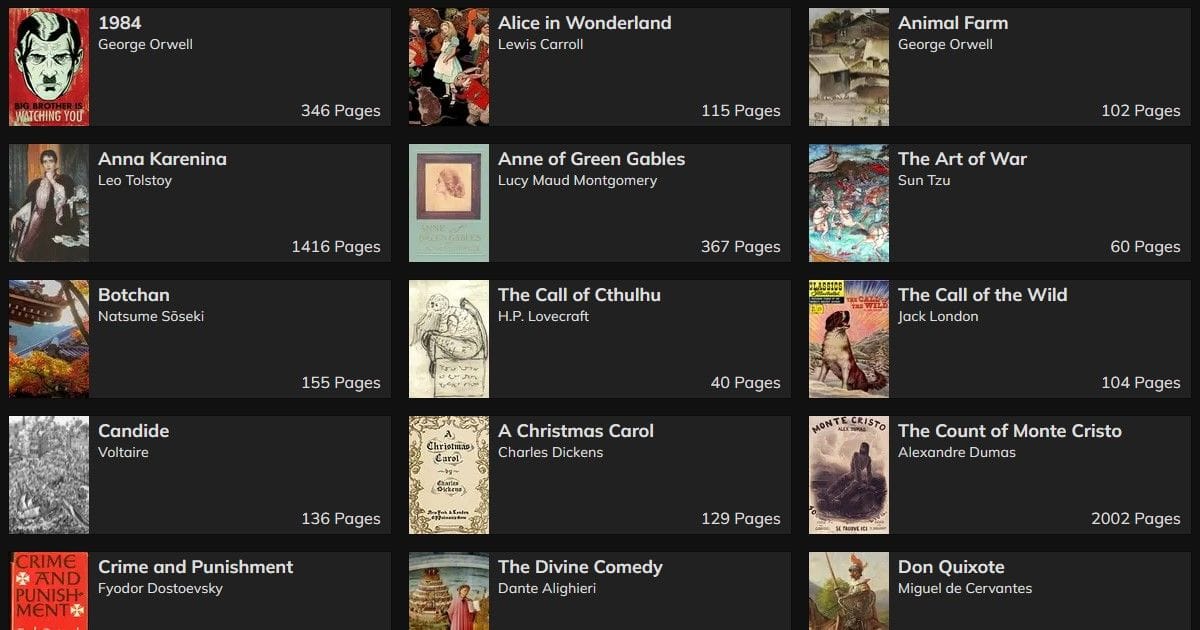Click the Animal Farm cover thumbnail
Viewport: 1200px width, 630px height.
(x=849, y=67)
